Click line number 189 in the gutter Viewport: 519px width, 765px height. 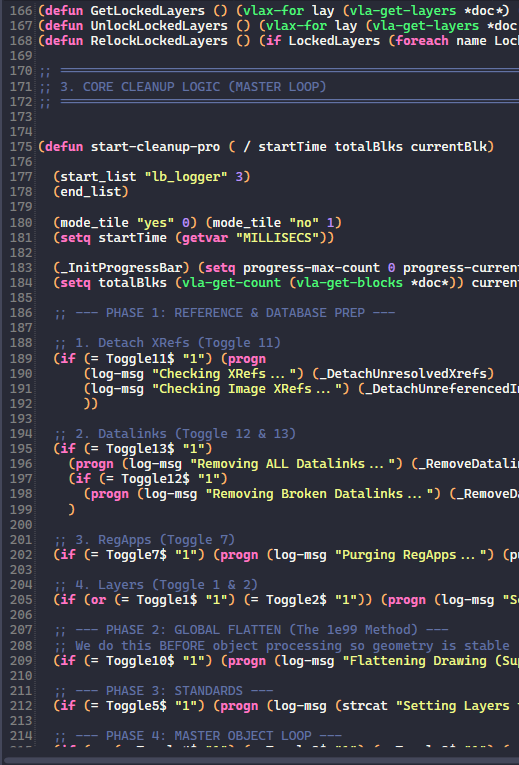[21, 359]
